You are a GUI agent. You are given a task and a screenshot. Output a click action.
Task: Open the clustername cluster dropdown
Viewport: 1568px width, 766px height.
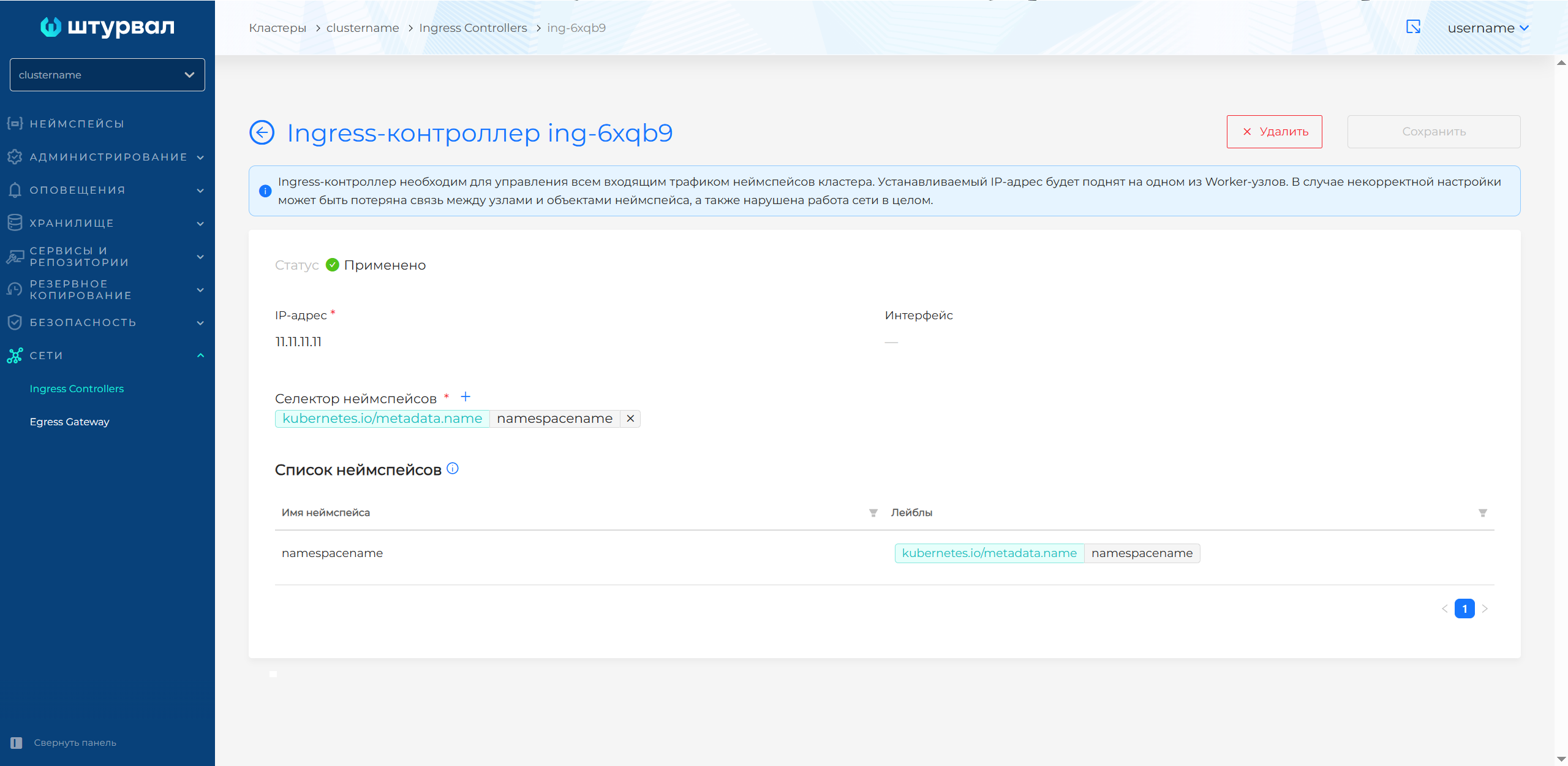tap(107, 75)
